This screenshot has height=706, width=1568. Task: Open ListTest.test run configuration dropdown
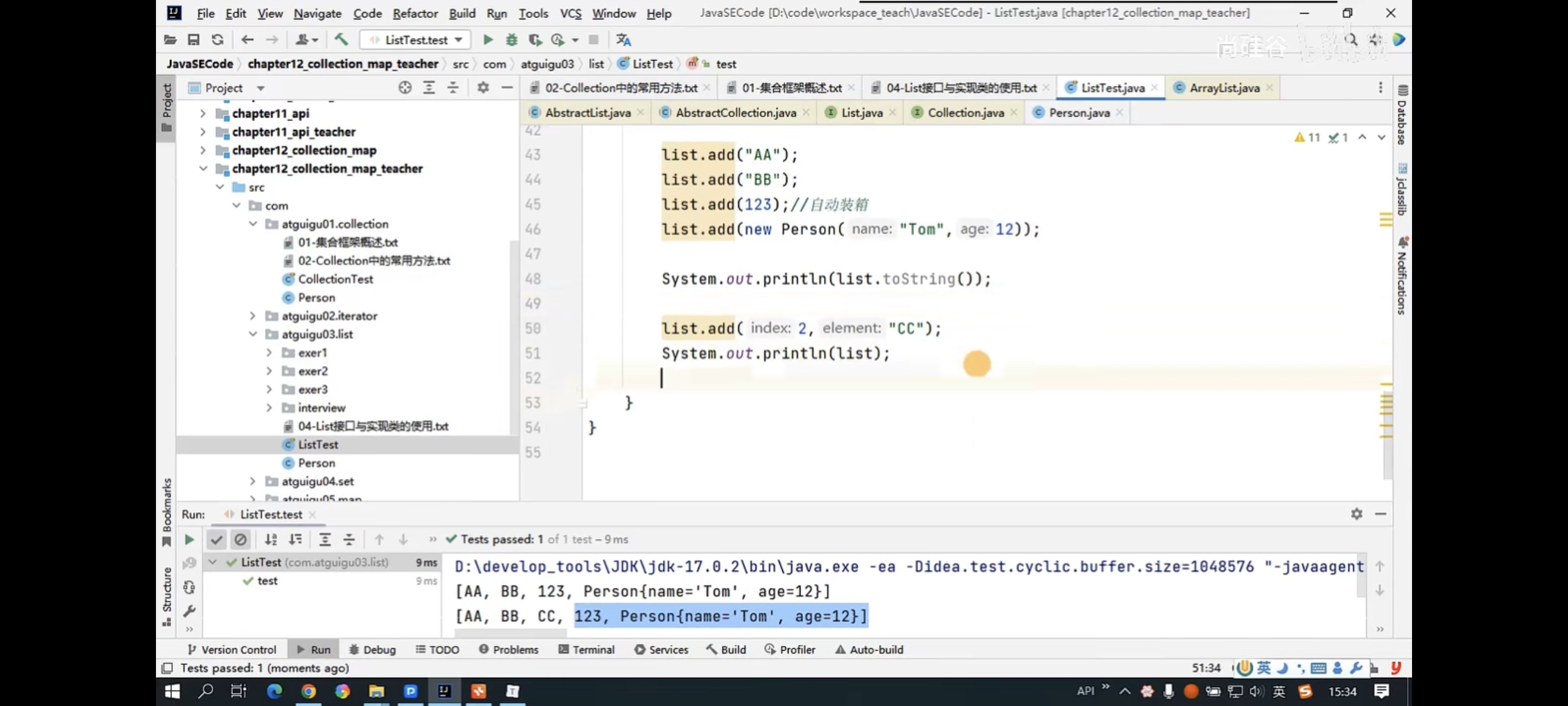416,39
